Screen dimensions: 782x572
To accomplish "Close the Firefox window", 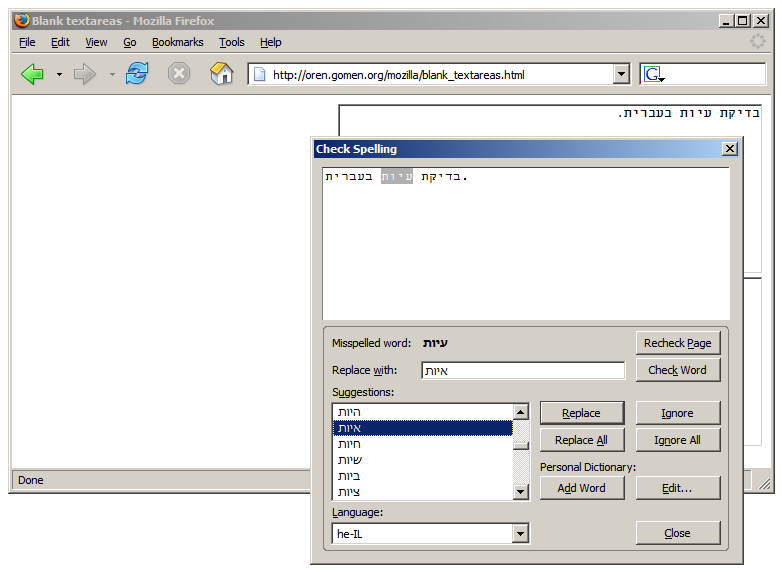I will pyautogui.click(x=761, y=21).
